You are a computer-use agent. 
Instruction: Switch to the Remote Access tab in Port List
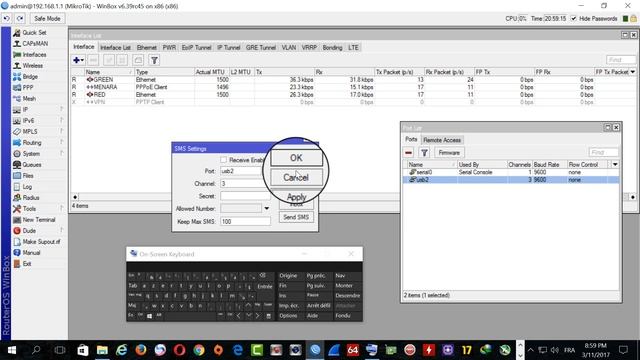click(x=442, y=140)
